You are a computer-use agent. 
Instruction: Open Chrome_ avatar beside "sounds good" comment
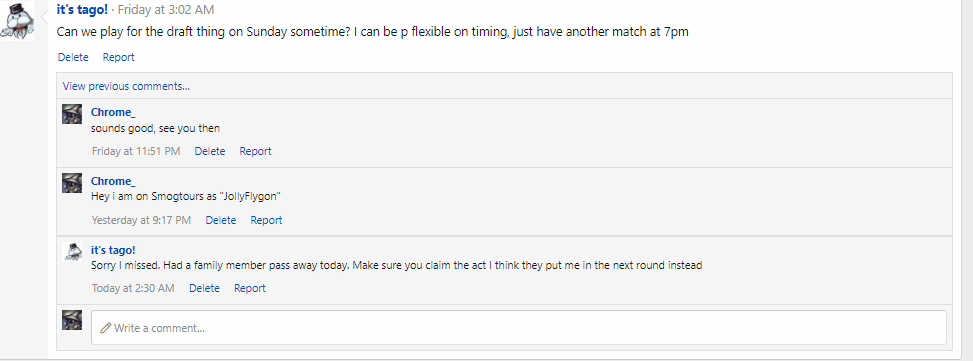(x=72, y=114)
